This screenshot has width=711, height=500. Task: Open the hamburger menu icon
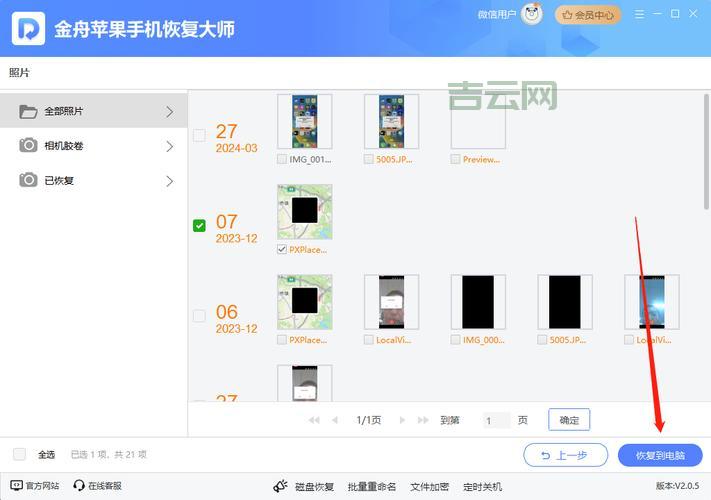[x=639, y=14]
